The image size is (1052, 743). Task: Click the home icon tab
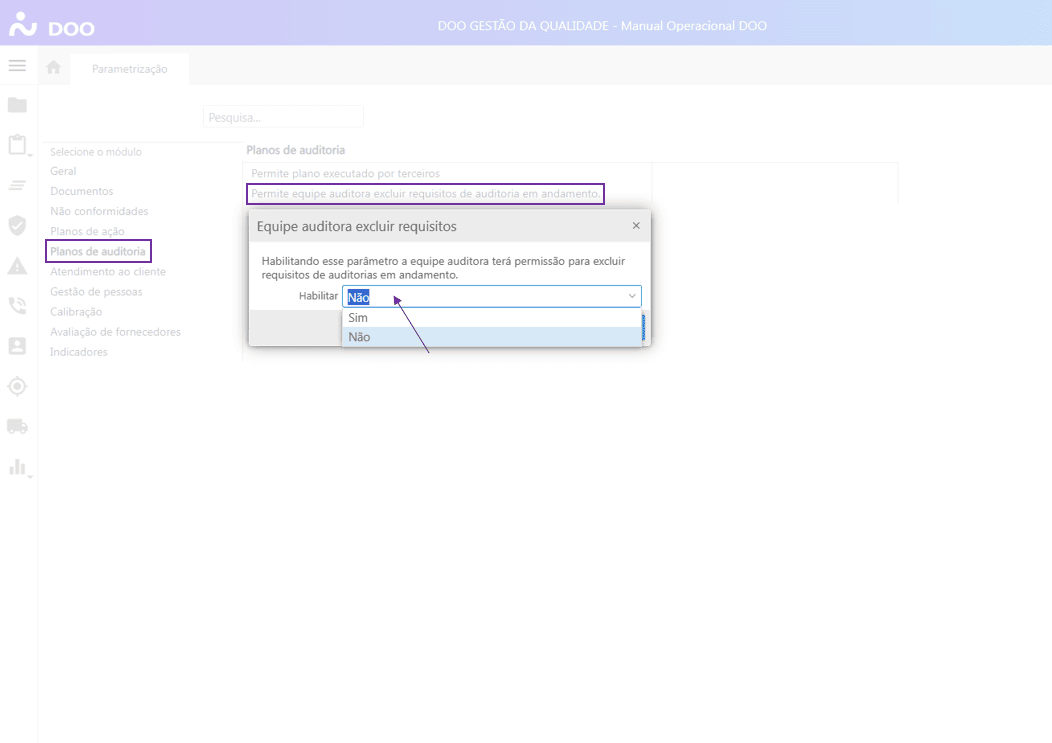click(x=54, y=68)
